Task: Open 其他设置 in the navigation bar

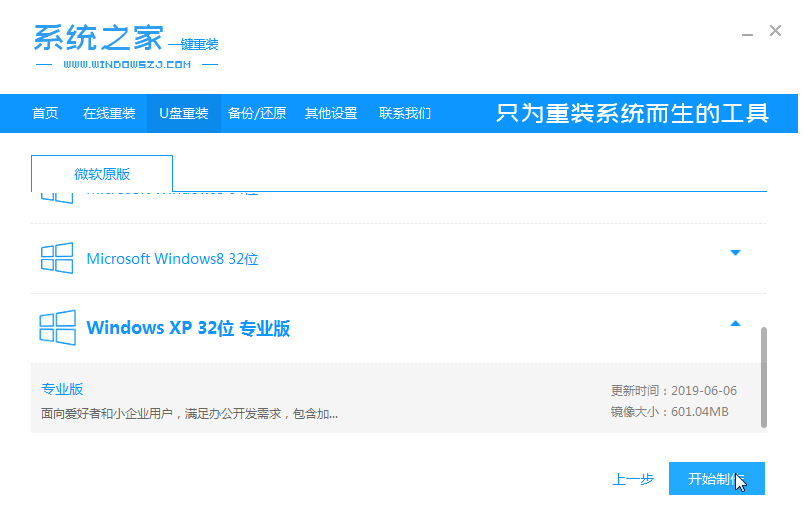Action: click(x=331, y=113)
